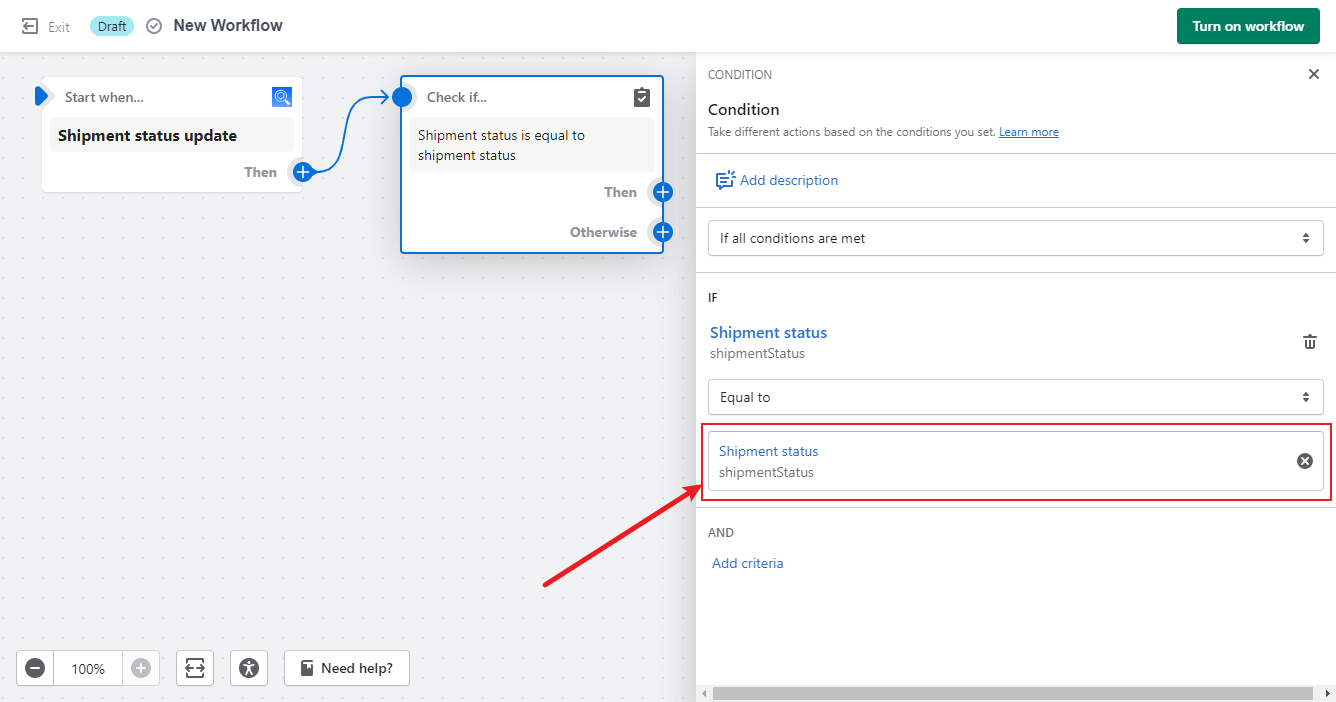Viewport: 1336px width, 702px height.
Task: Delete the Shipment status criteria with the trash icon
Action: pyautogui.click(x=1310, y=342)
